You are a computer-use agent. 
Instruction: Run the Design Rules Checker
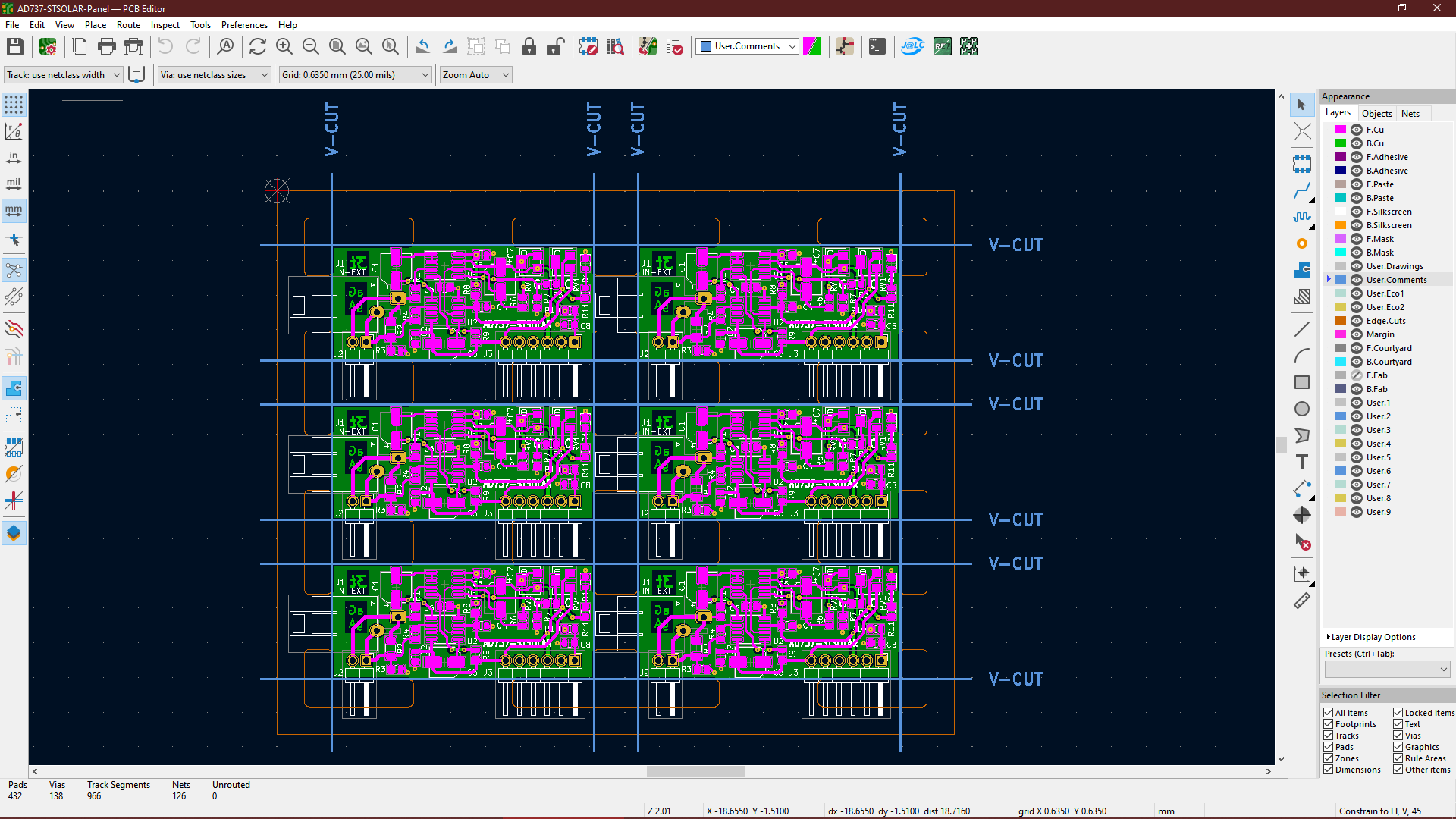pos(674,46)
